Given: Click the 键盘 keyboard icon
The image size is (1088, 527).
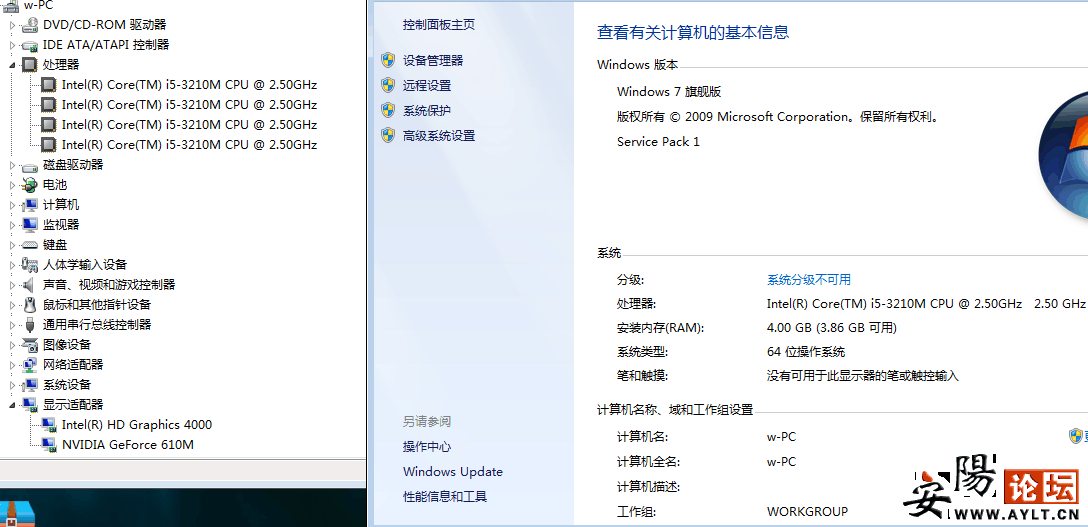Looking at the screenshot, I should (30, 245).
